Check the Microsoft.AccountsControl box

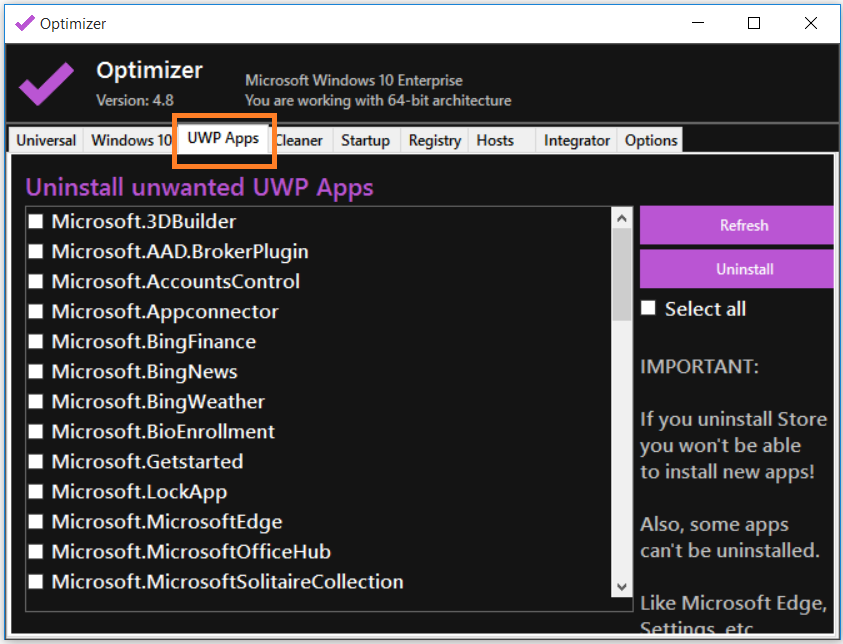[36, 282]
